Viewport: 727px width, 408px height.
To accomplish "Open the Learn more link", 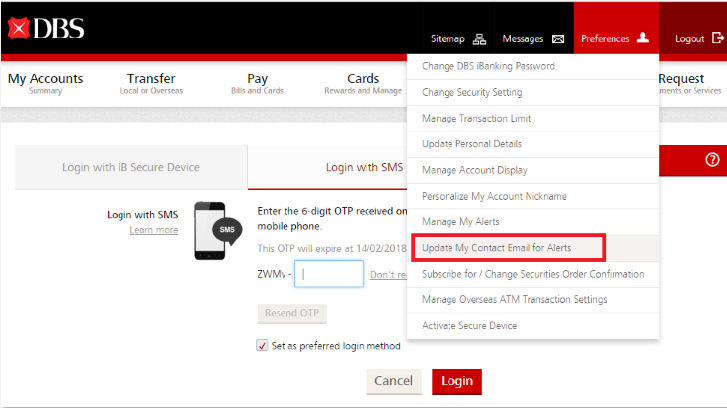I will click(154, 230).
